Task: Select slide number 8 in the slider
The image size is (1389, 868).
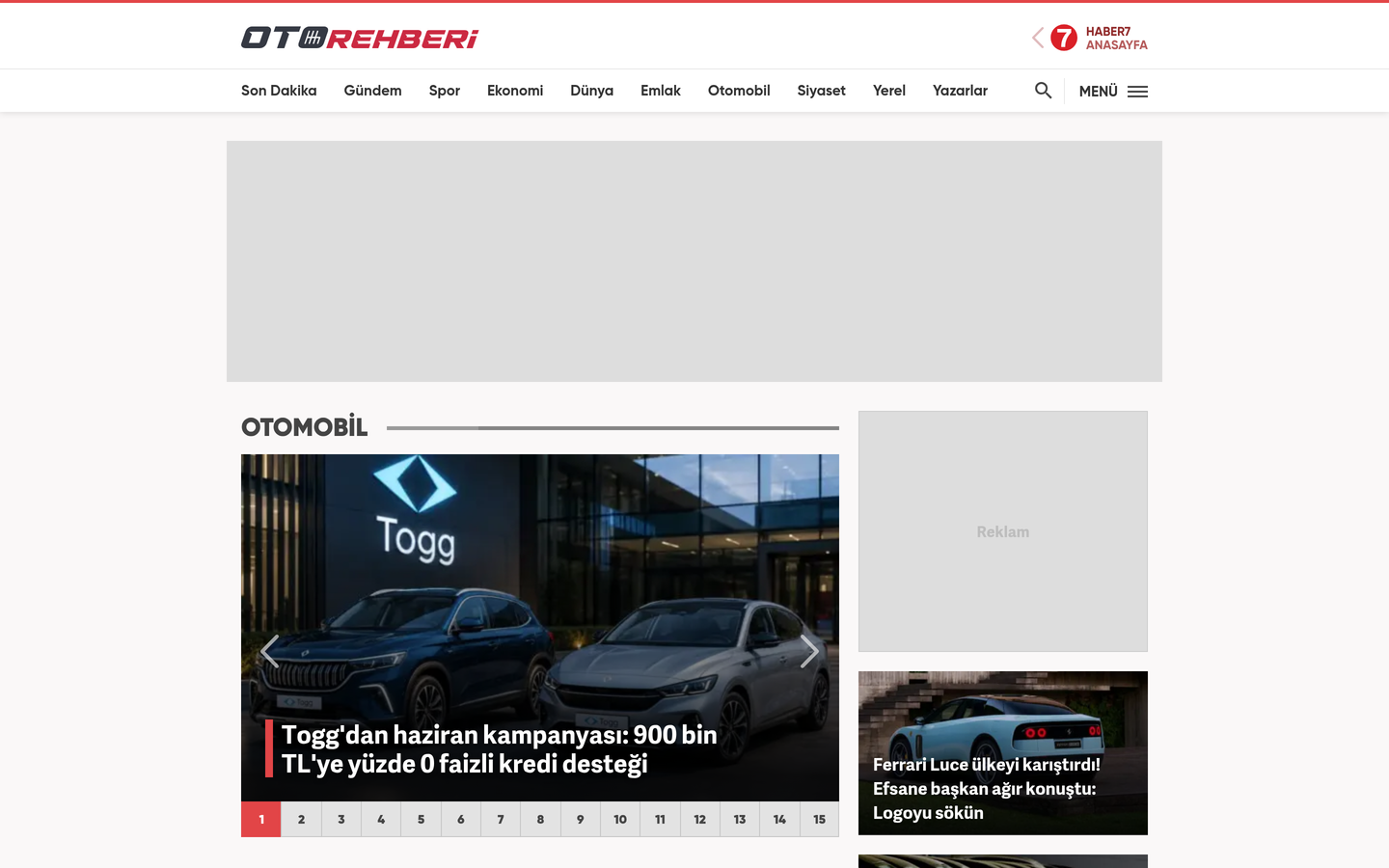Action: [540, 819]
